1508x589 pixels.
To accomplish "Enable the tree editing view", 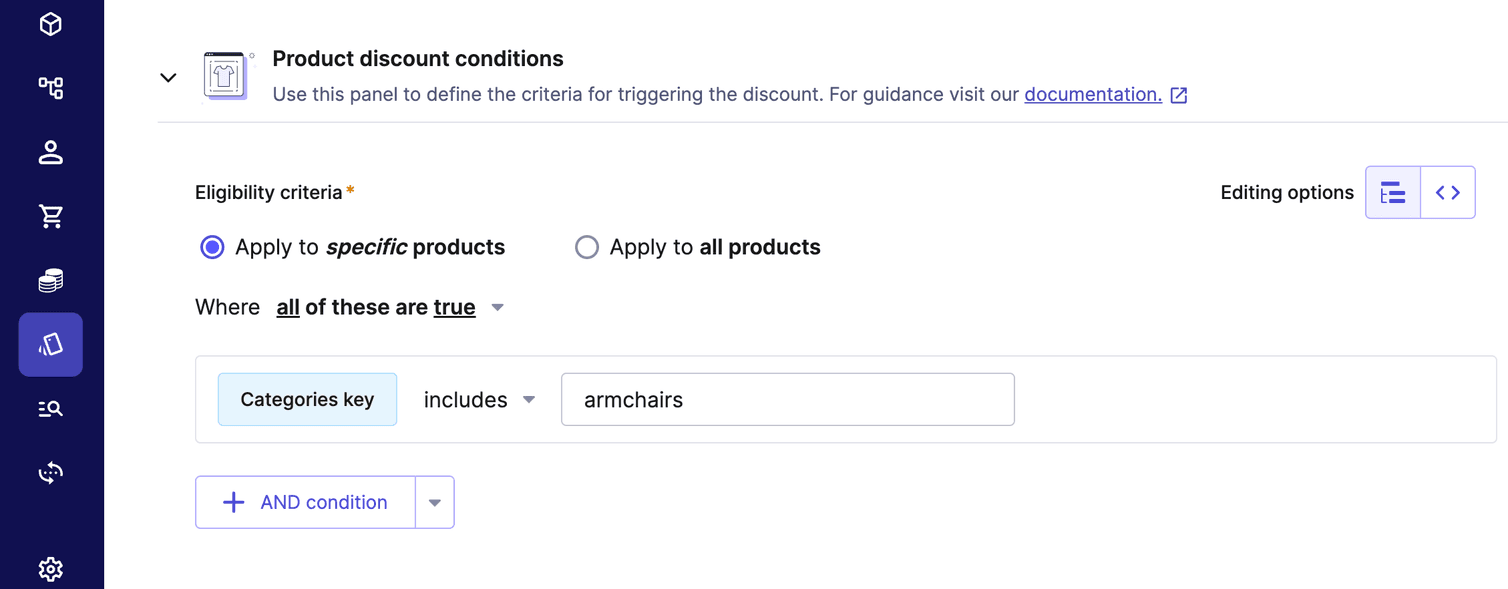I will pos(1393,192).
